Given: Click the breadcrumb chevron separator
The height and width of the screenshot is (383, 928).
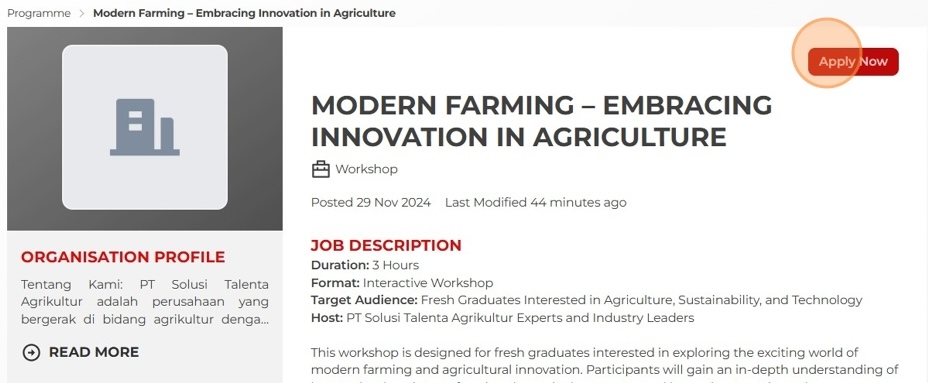Looking at the screenshot, I should point(82,13).
